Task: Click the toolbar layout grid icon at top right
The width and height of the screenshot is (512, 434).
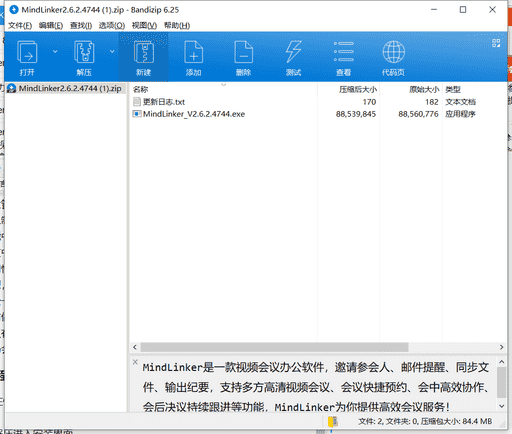Action: click(496, 43)
